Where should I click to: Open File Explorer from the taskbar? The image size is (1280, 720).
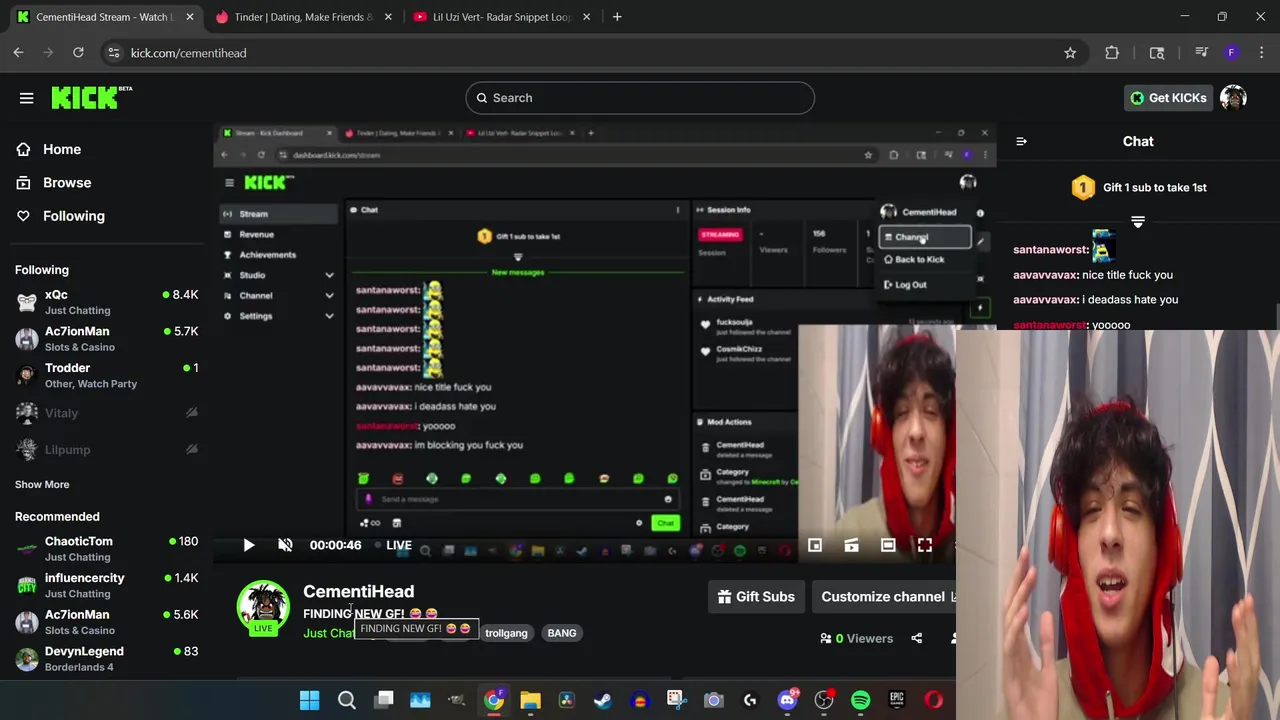(530, 700)
